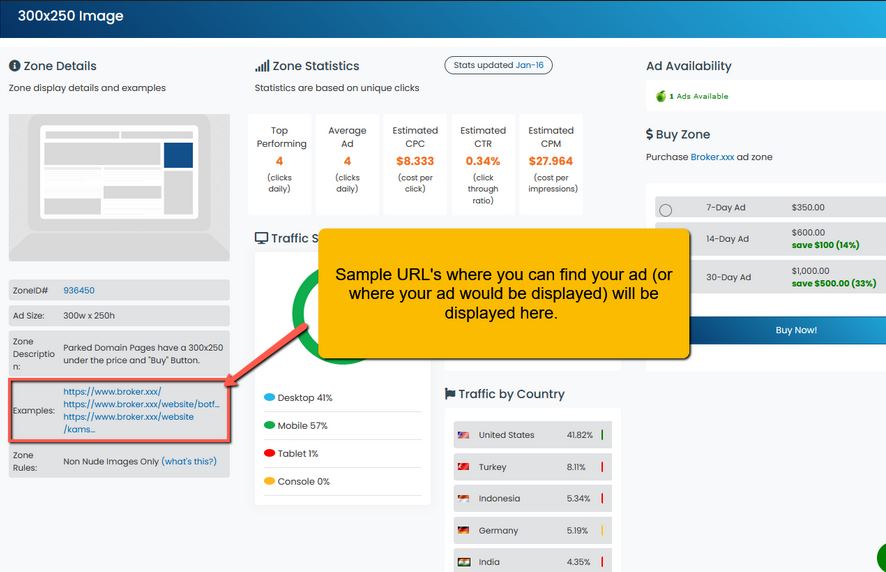
Task: Click the Zone Statistics bar chart icon
Action: pyautogui.click(x=262, y=66)
